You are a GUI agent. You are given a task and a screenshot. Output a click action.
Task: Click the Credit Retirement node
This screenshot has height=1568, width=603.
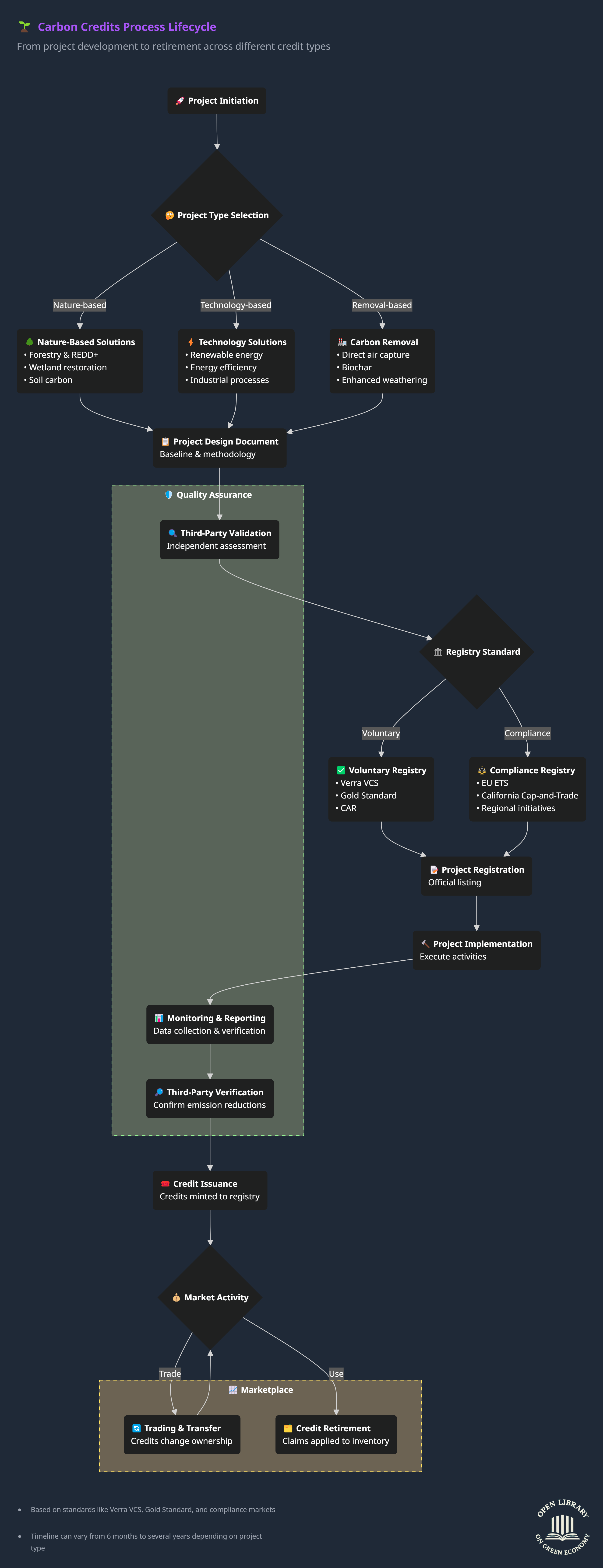click(336, 1435)
